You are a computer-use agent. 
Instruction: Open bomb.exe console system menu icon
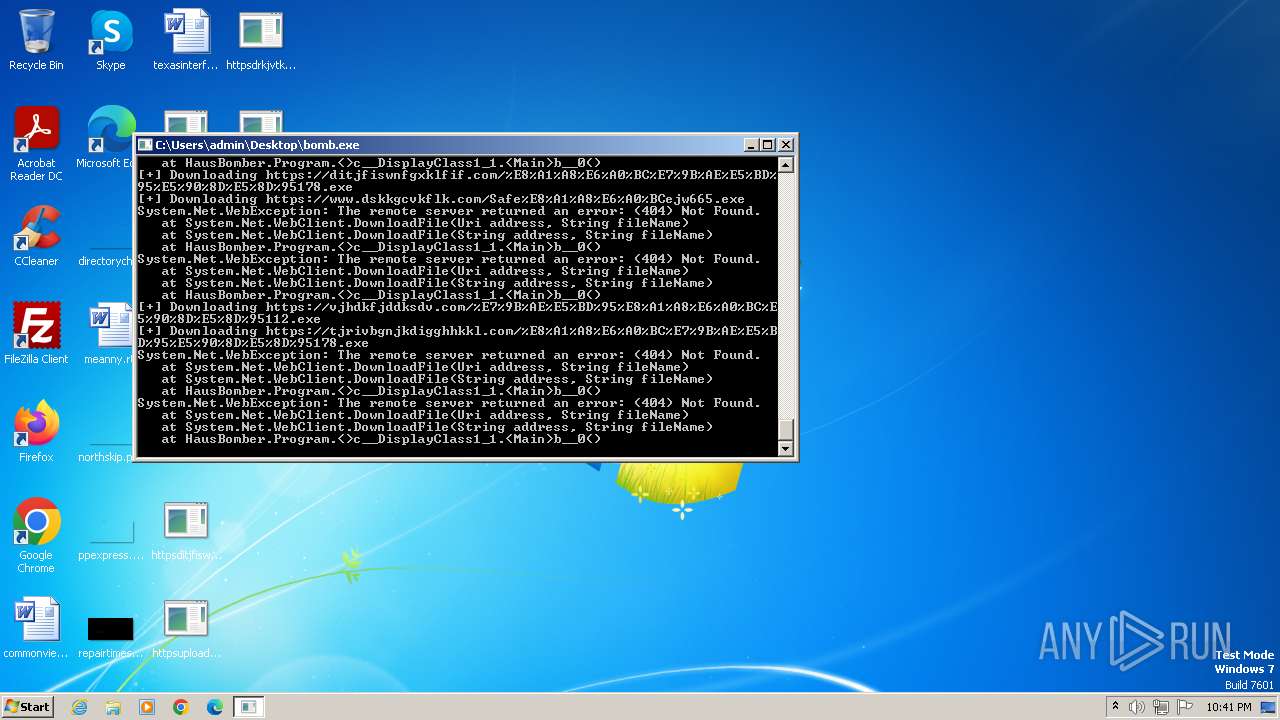[145, 145]
